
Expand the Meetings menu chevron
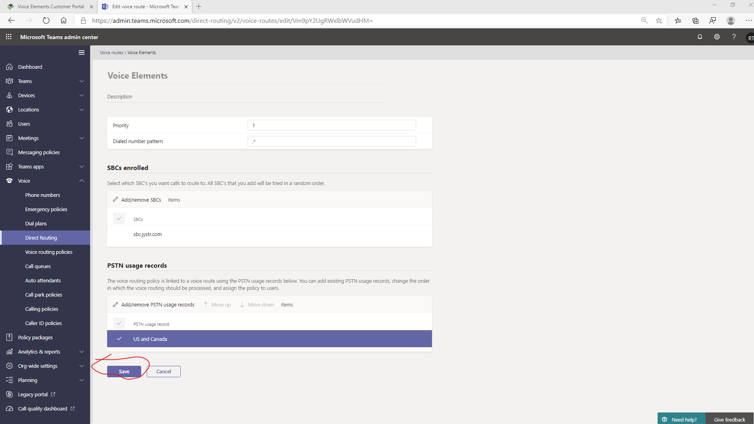click(81, 138)
